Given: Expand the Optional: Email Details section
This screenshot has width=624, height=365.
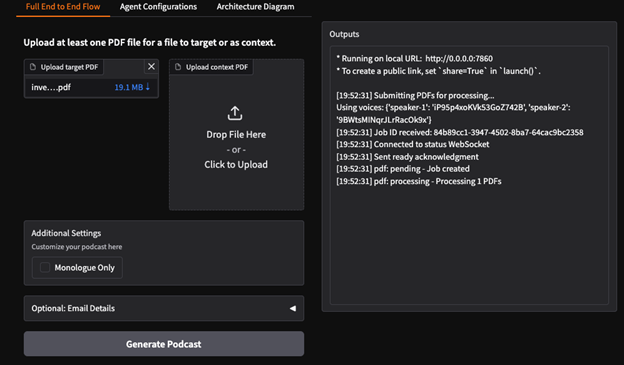Looking at the screenshot, I should click(x=164, y=308).
